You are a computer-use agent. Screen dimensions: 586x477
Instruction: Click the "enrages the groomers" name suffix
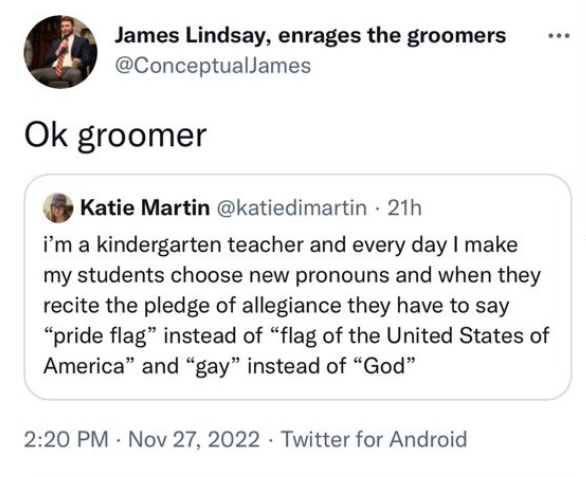[x=392, y=36]
